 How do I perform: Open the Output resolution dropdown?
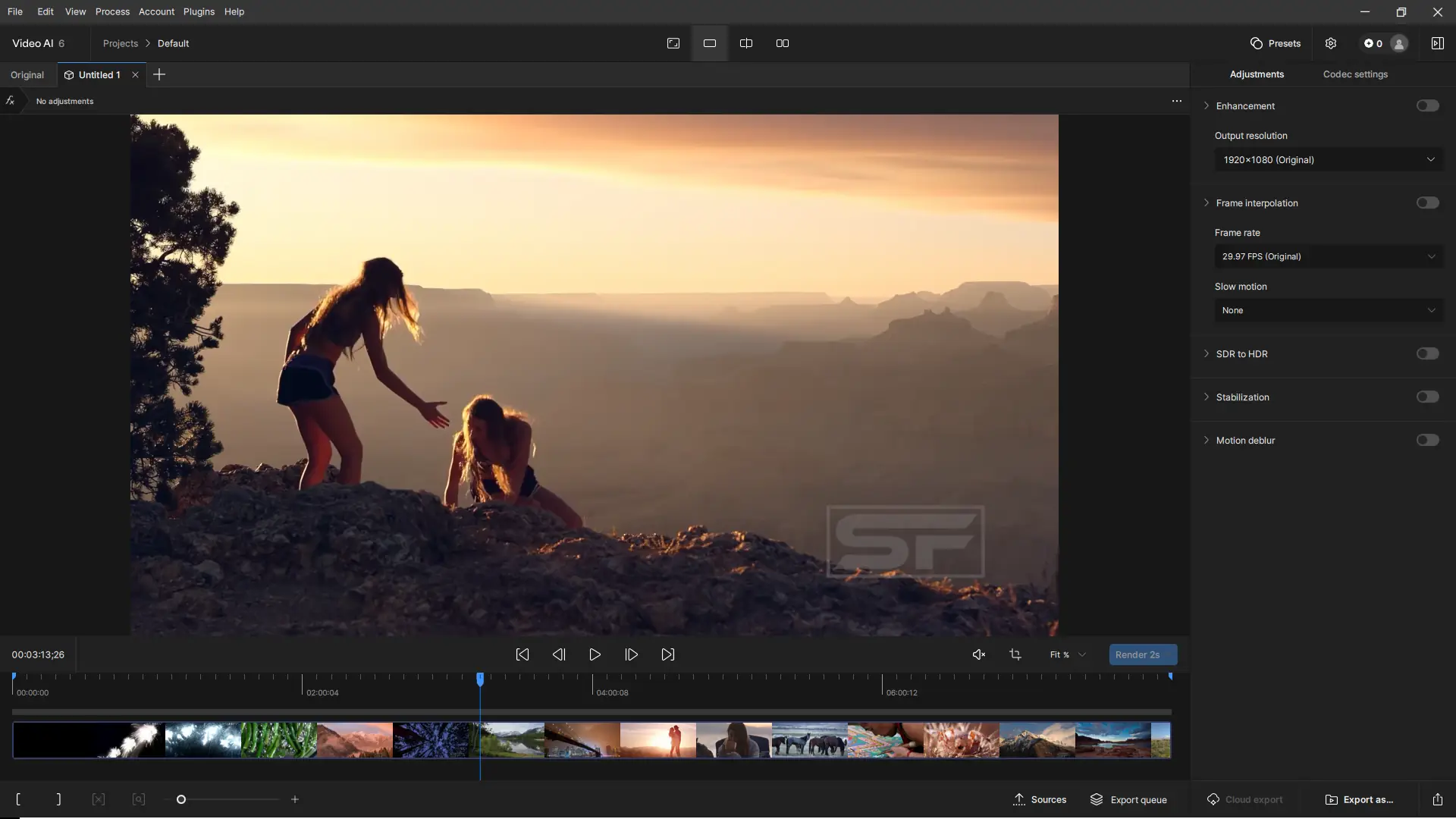click(x=1329, y=160)
